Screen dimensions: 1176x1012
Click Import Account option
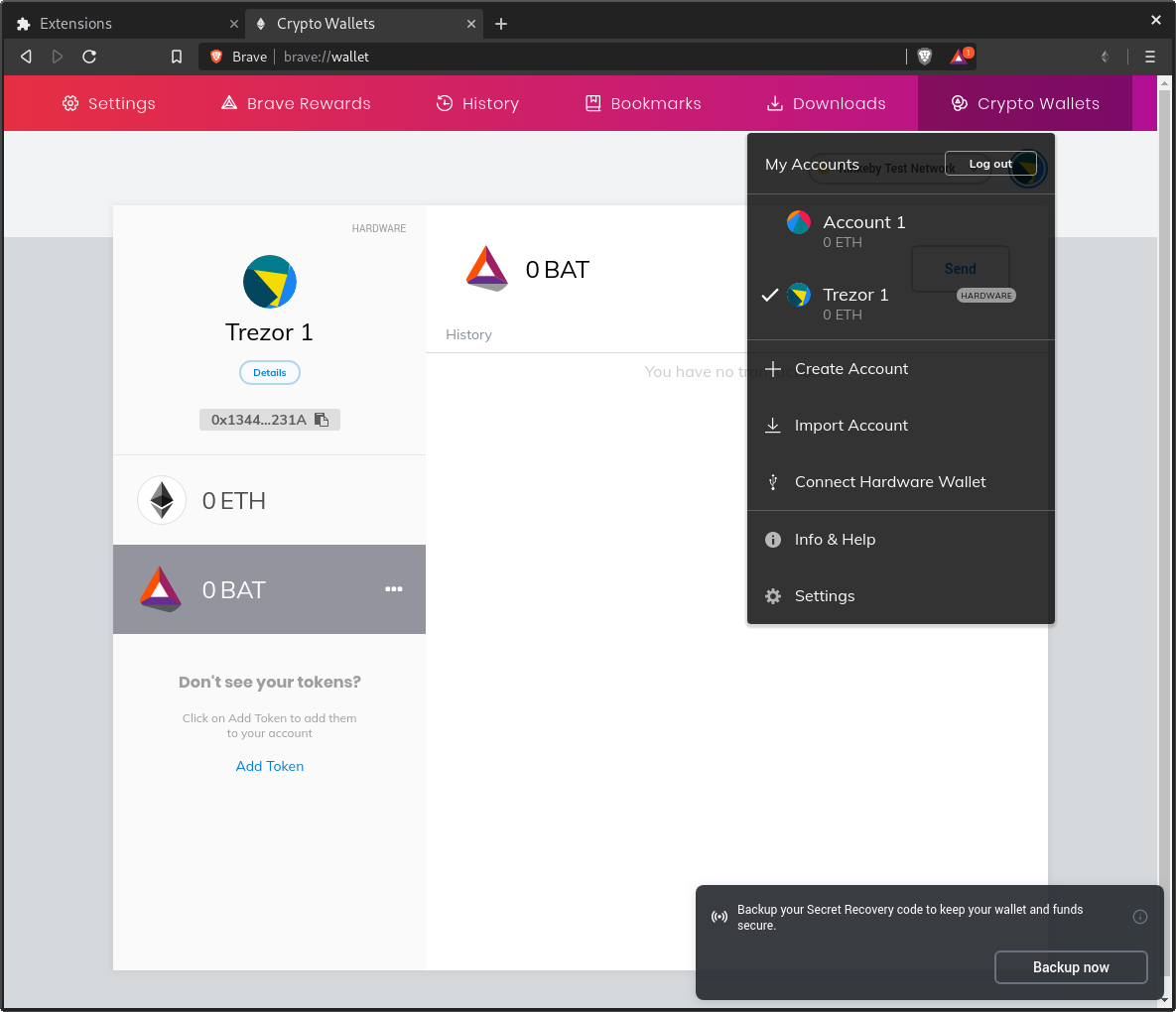pyautogui.click(x=901, y=425)
